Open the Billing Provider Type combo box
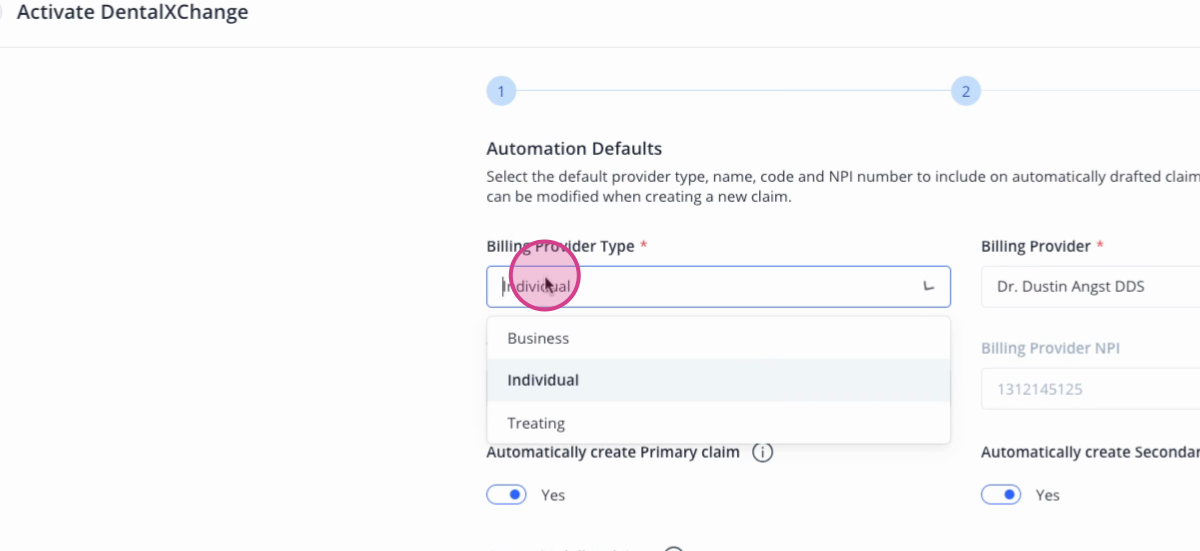 point(718,286)
